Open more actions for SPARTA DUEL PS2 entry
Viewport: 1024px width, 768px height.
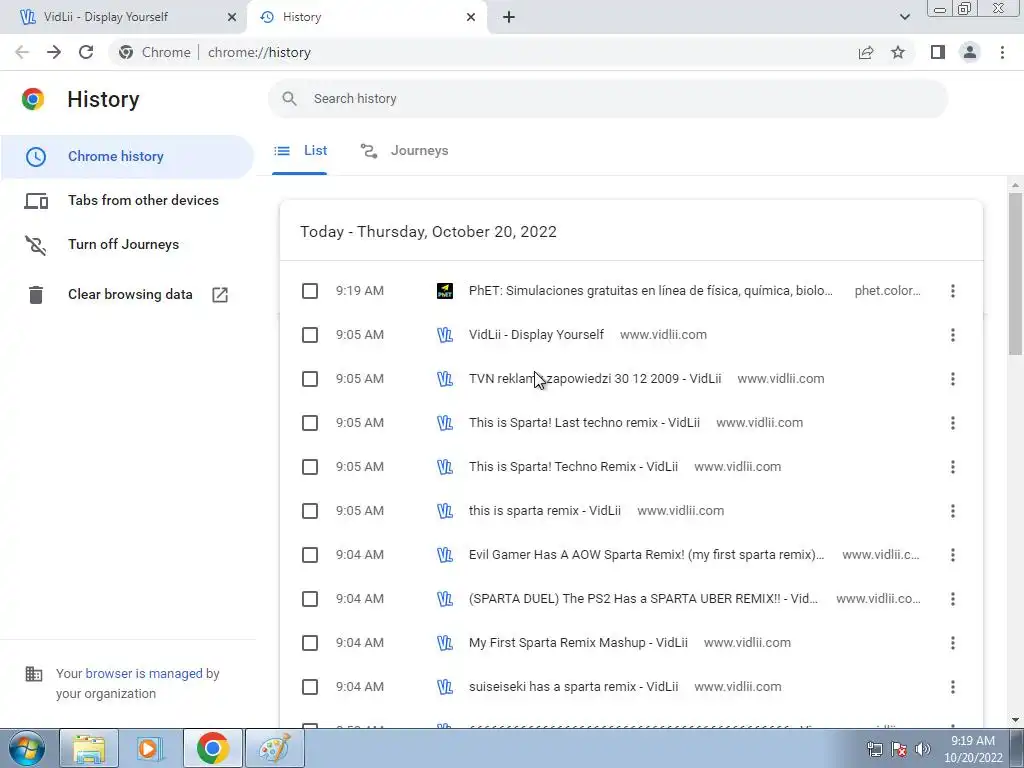(953, 599)
